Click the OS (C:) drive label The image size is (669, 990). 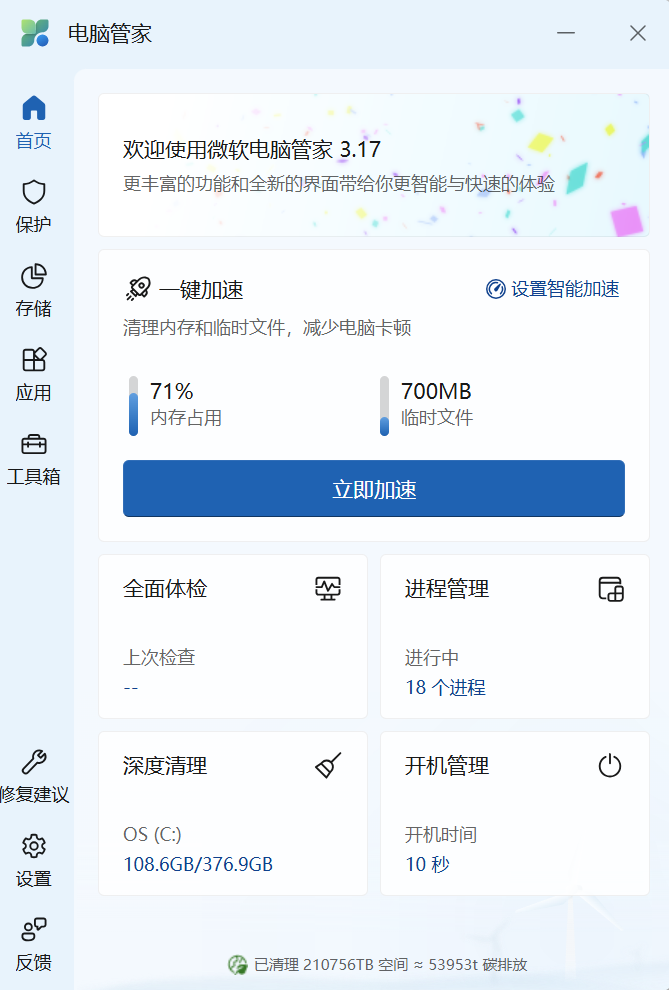[x=152, y=835]
